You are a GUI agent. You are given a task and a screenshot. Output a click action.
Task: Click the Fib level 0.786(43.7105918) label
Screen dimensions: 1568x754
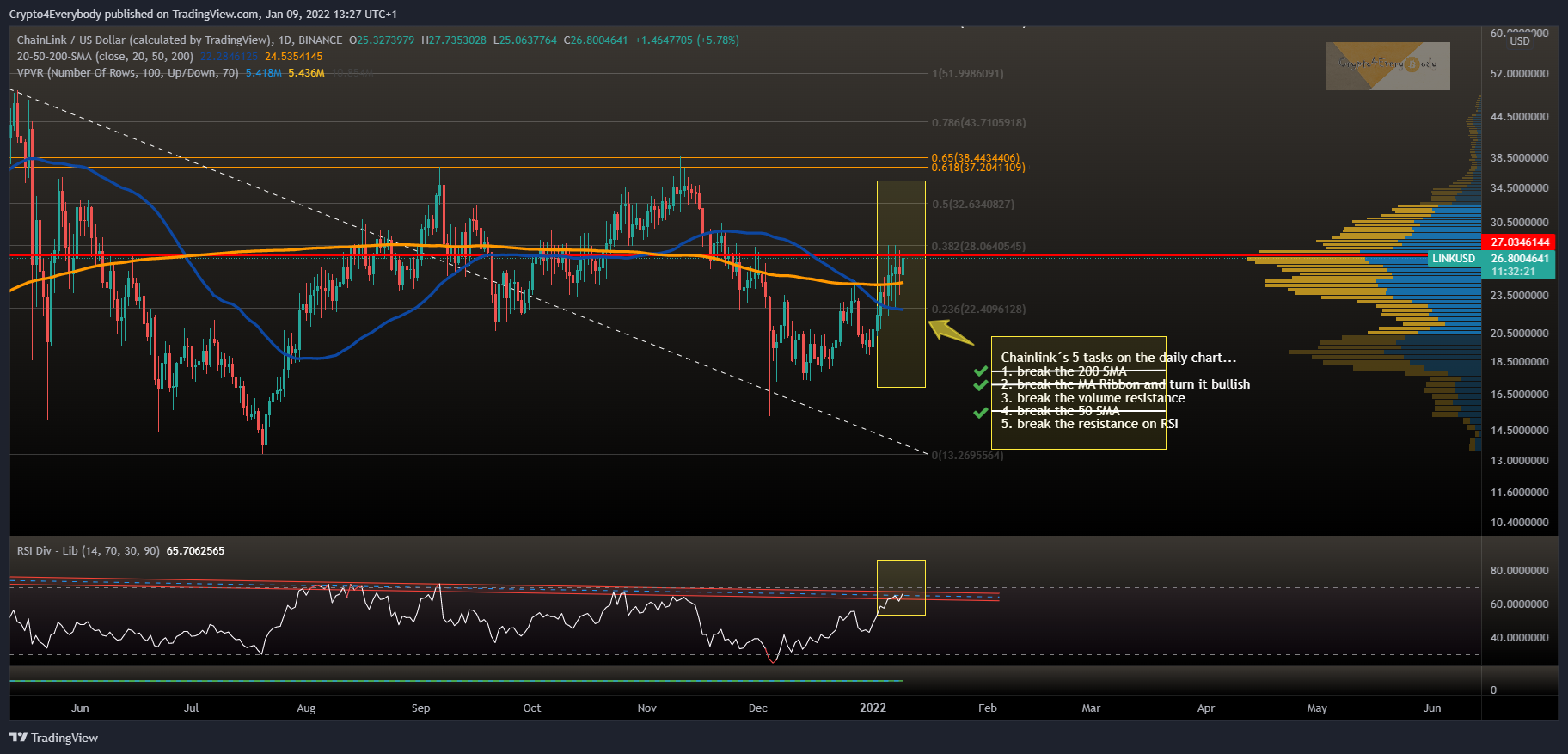click(x=978, y=123)
